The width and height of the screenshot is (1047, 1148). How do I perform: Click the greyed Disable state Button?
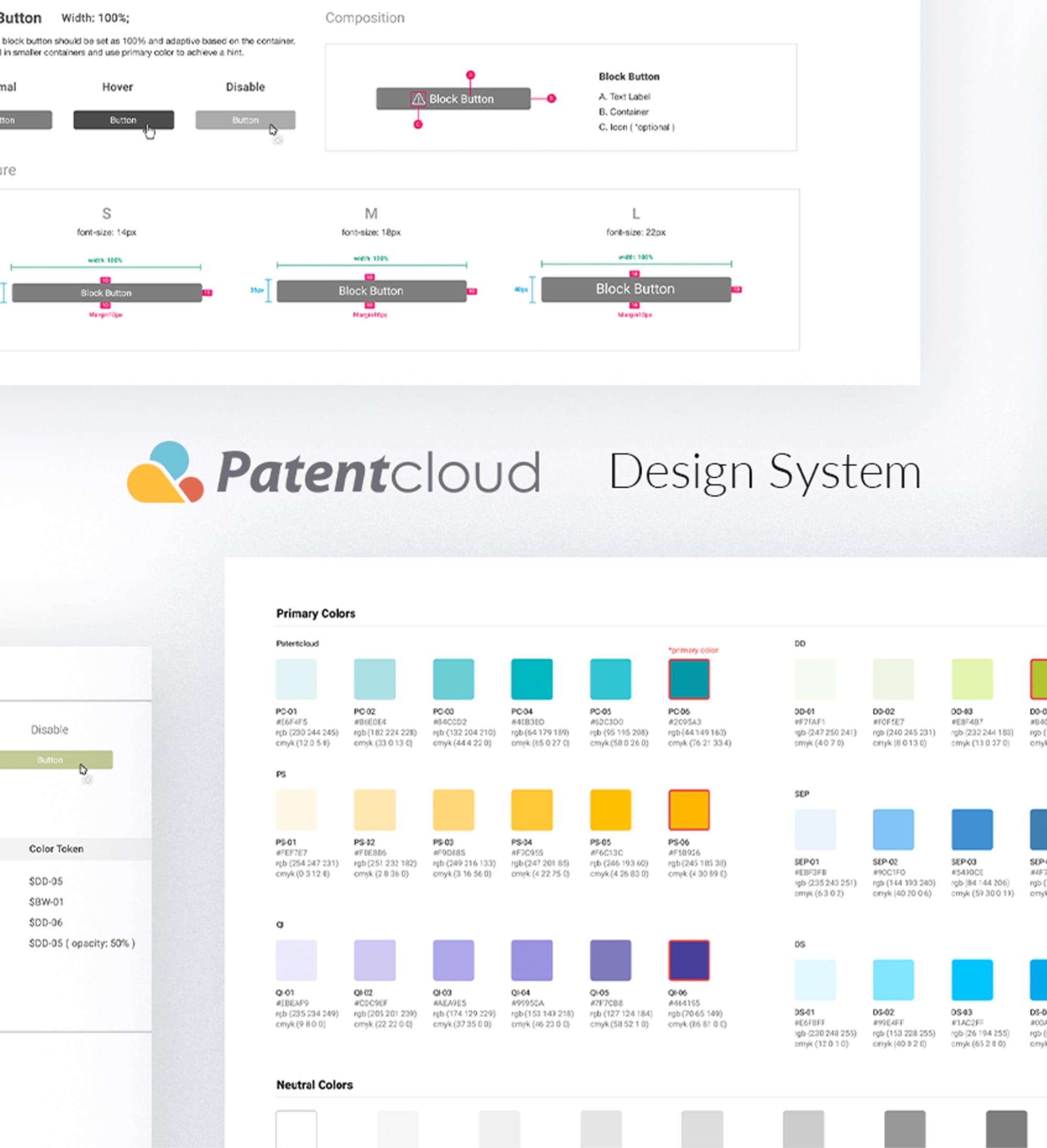point(245,120)
